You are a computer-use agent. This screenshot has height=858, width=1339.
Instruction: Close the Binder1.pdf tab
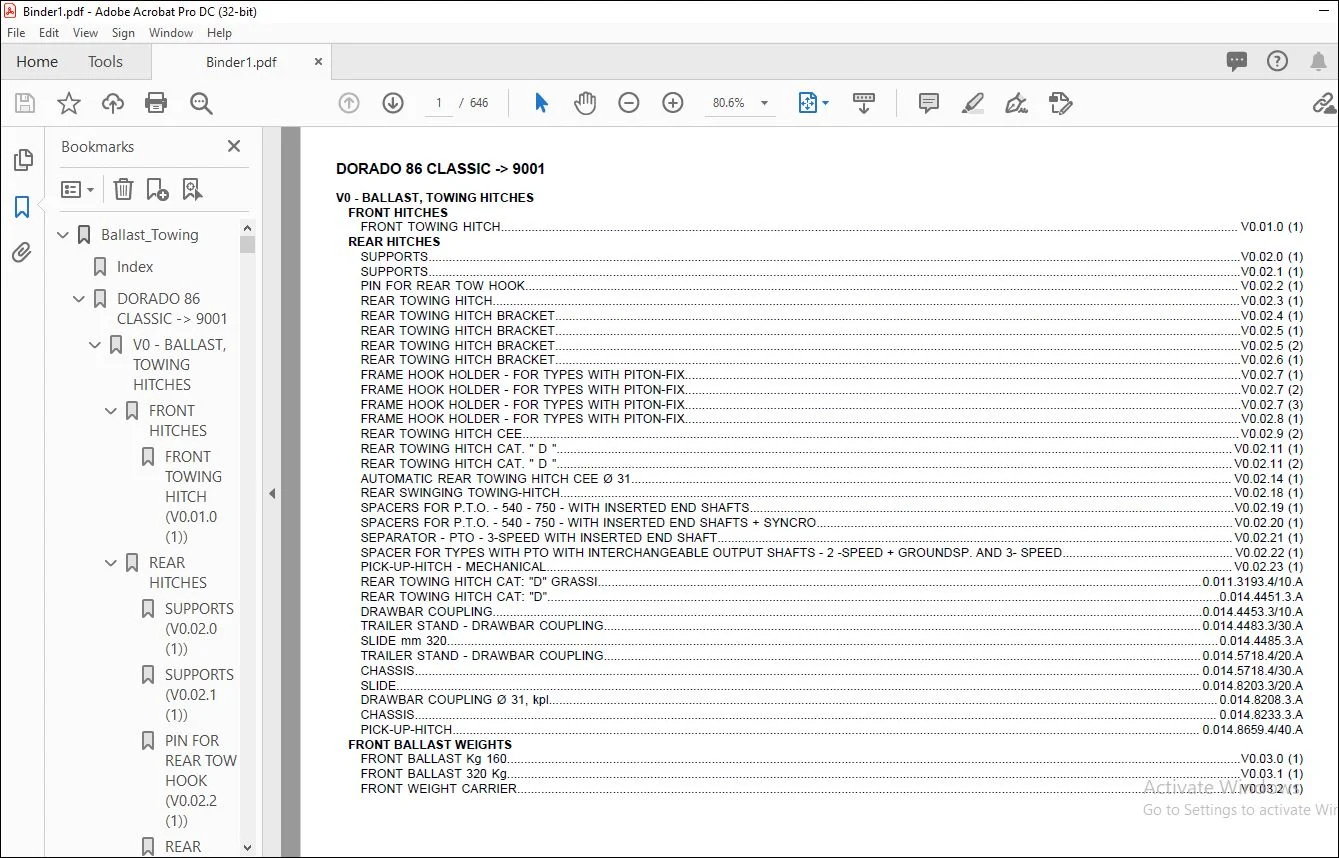319,61
